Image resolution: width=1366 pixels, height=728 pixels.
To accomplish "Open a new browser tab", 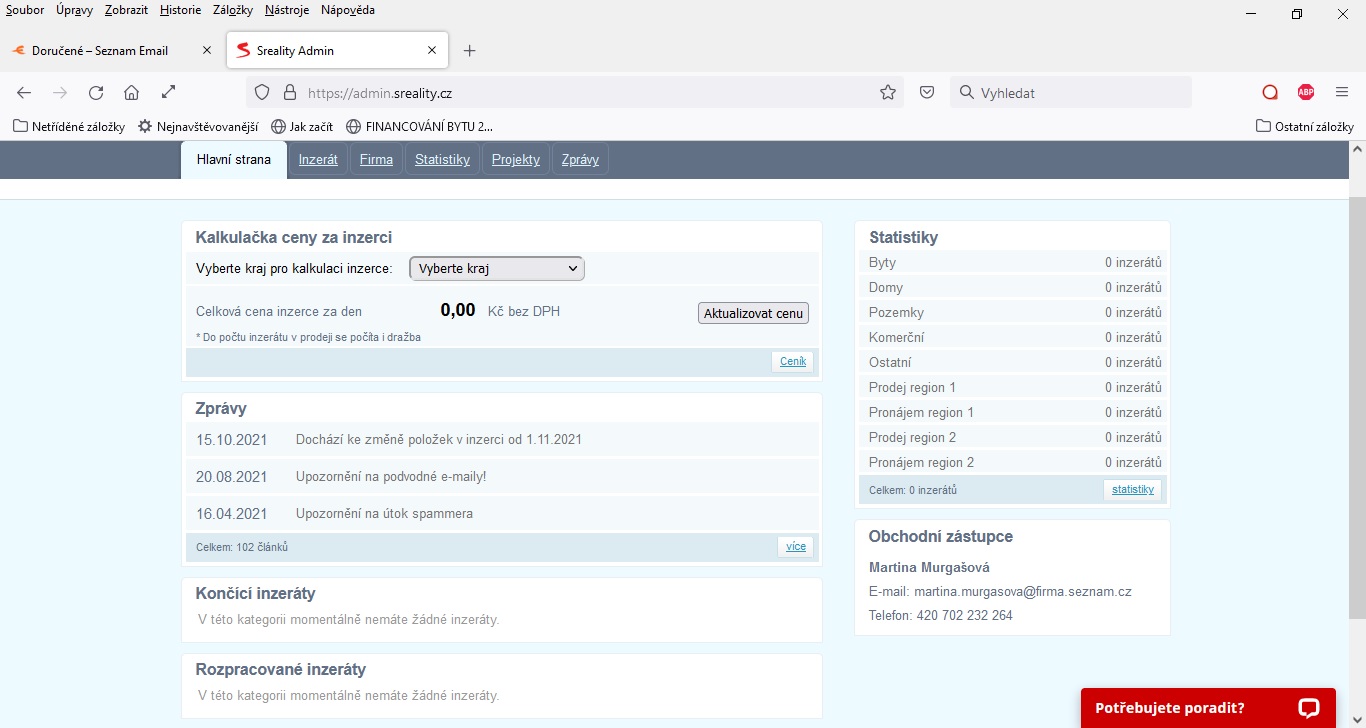I will tap(470, 51).
